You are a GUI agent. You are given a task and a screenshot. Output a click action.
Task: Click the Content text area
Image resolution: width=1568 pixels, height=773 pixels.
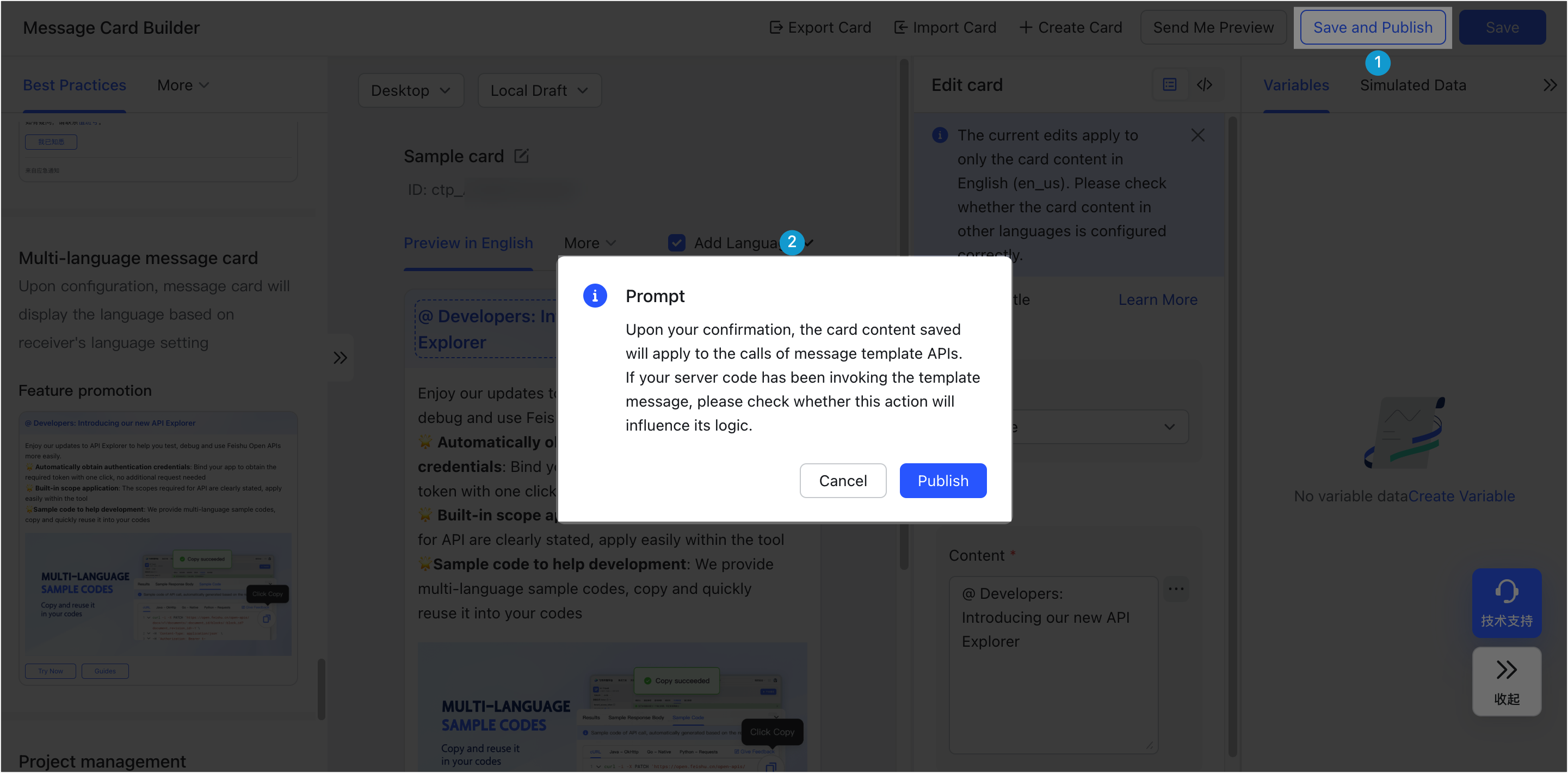click(x=1053, y=665)
